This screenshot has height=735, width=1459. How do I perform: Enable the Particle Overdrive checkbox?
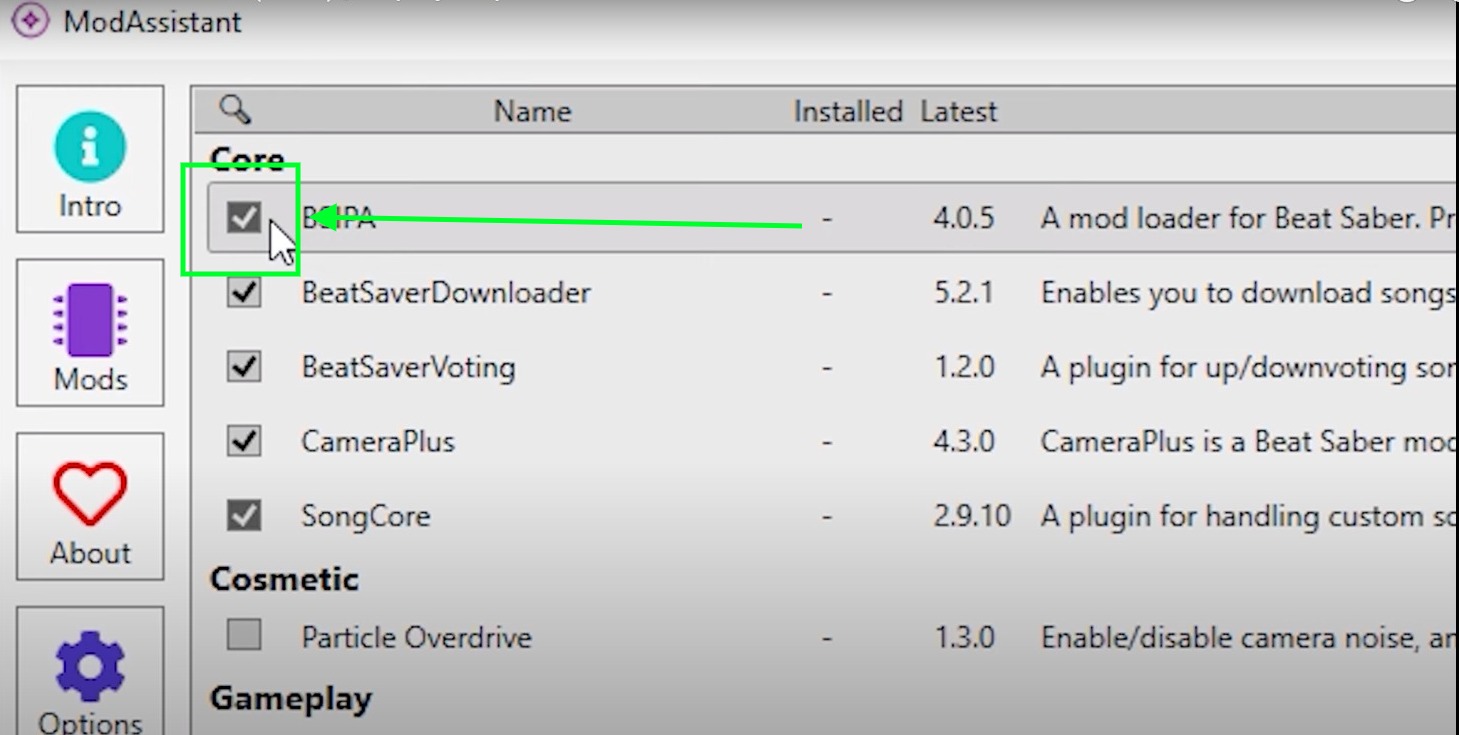coord(244,635)
